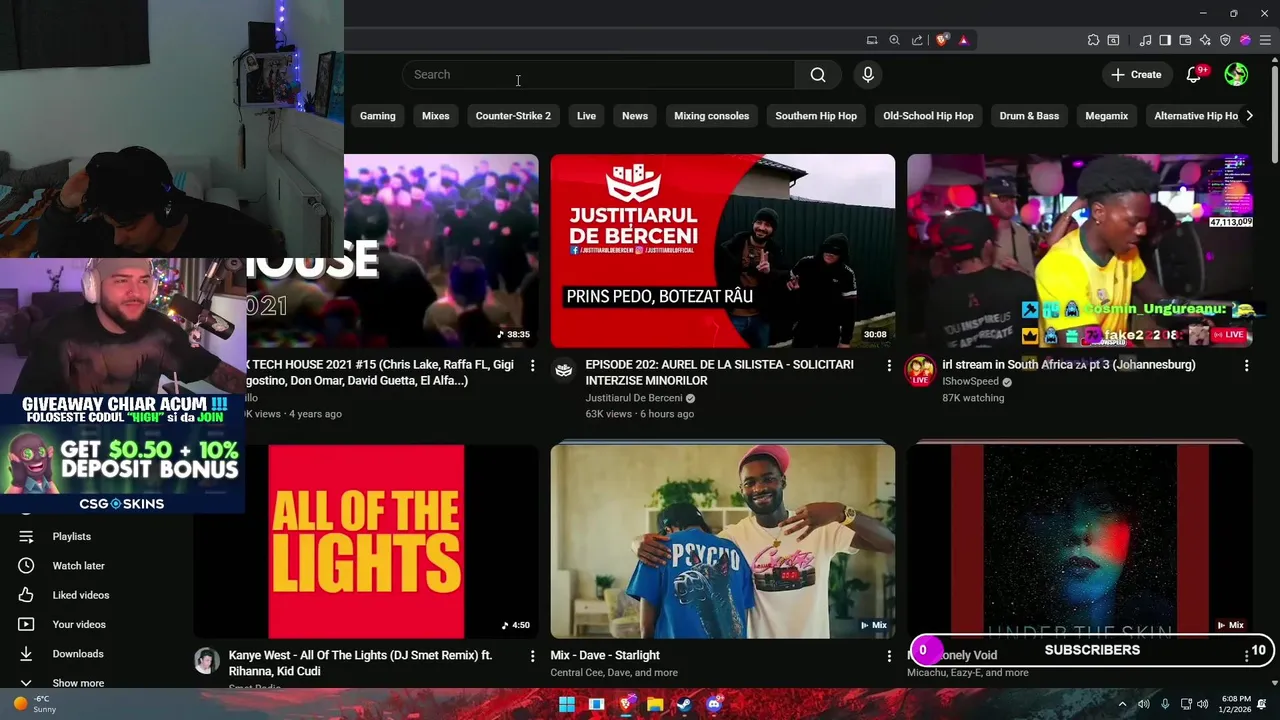This screenshot has height=720, width=1280.
Task: Visit IShowSpeed channel name link
Action: [x=970, y=382]
